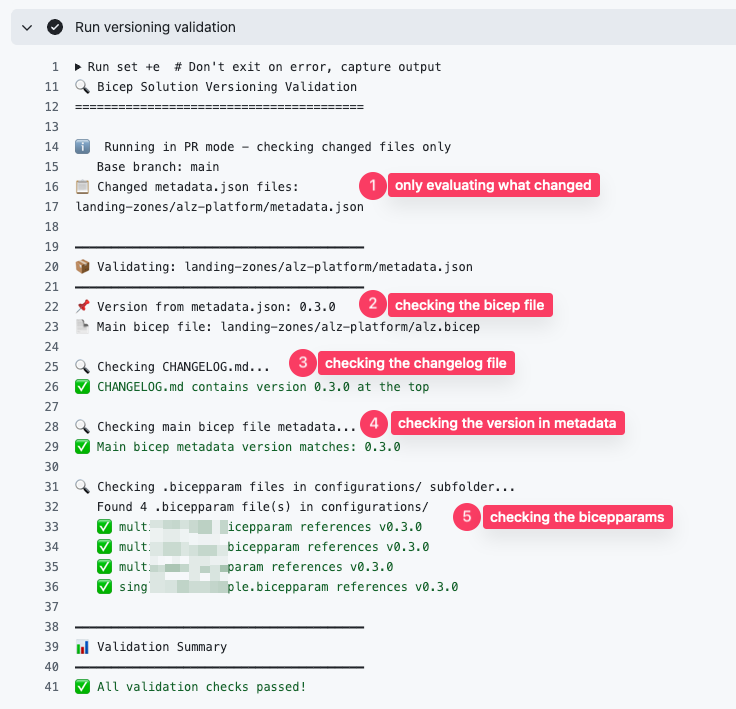Click the chart icon next to Validation Summary

[83, 647]
